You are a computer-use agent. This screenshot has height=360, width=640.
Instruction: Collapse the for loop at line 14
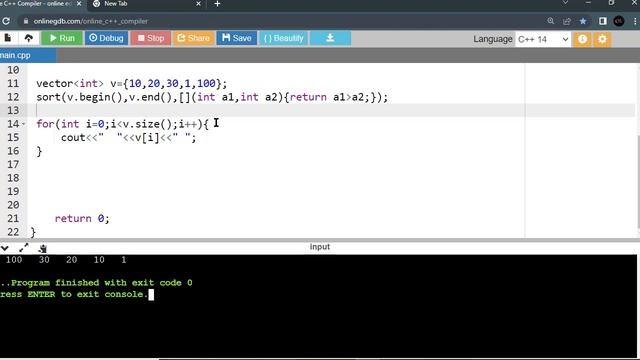(24, 124)
